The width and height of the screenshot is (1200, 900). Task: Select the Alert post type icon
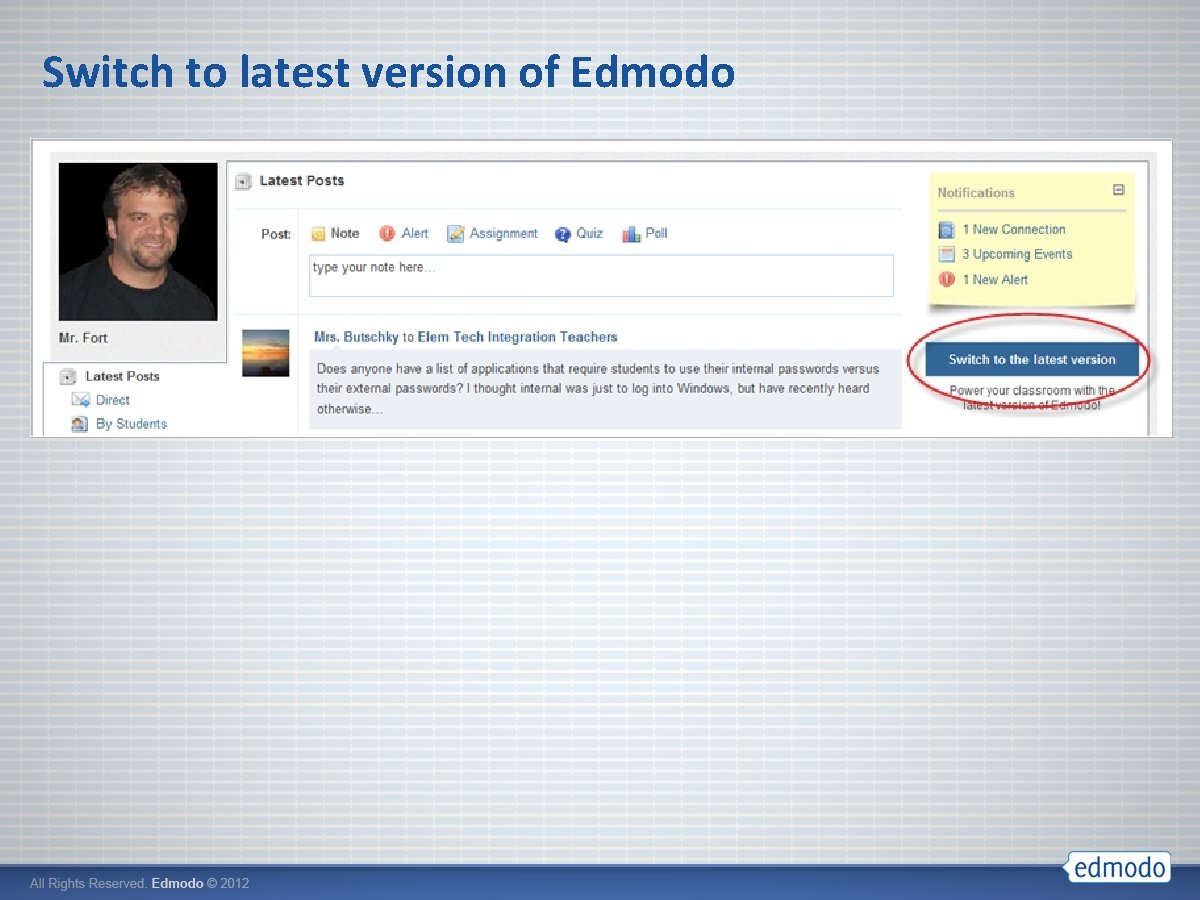387,233
